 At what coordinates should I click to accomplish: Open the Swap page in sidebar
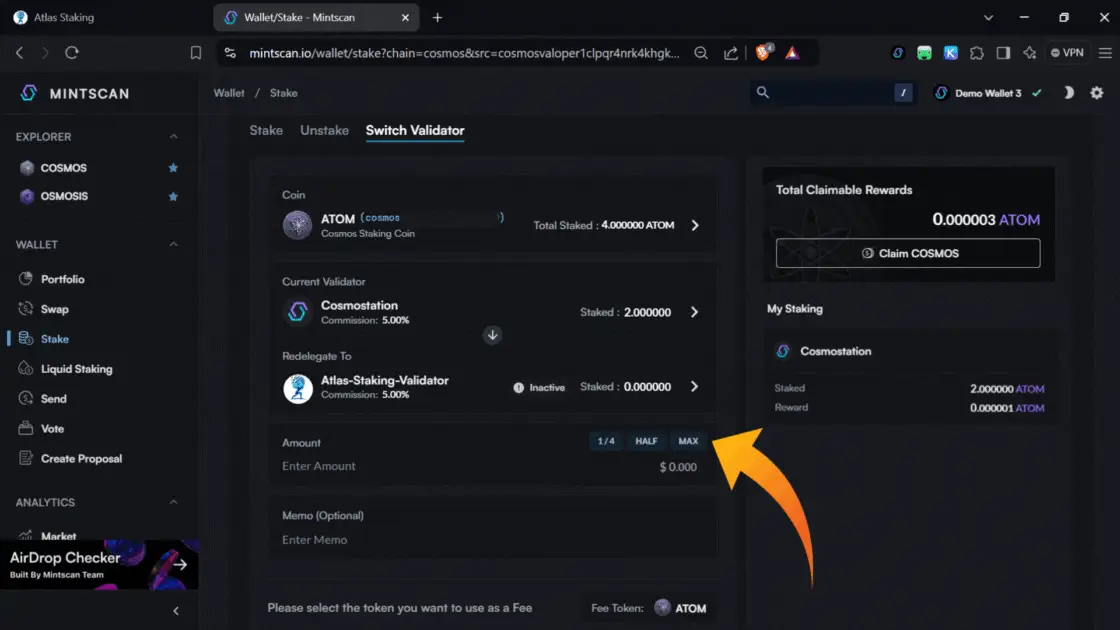click(x=54, y=309)
